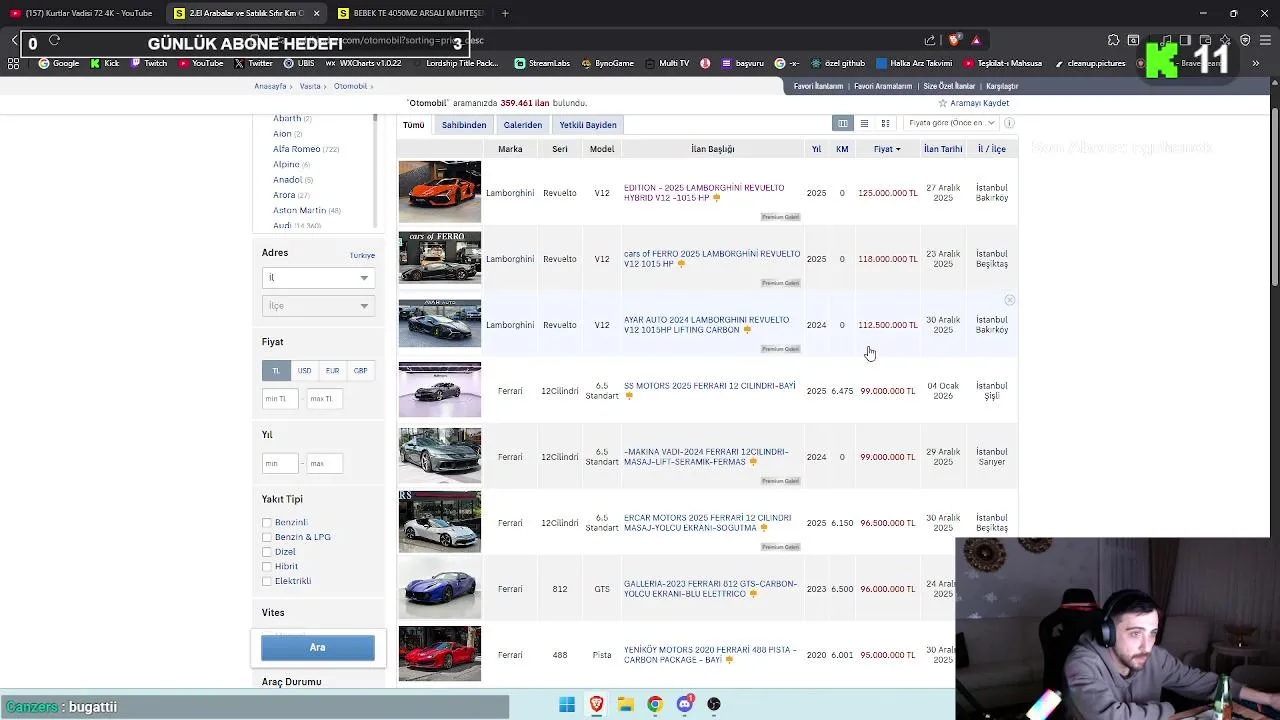Open the cleanup.pictures bookmark
Screen dimensions: 1280x720
(1089, 63)
